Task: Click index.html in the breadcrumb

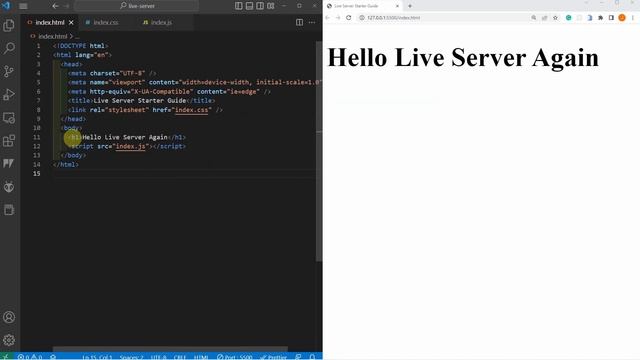Action: coord(53,36)
